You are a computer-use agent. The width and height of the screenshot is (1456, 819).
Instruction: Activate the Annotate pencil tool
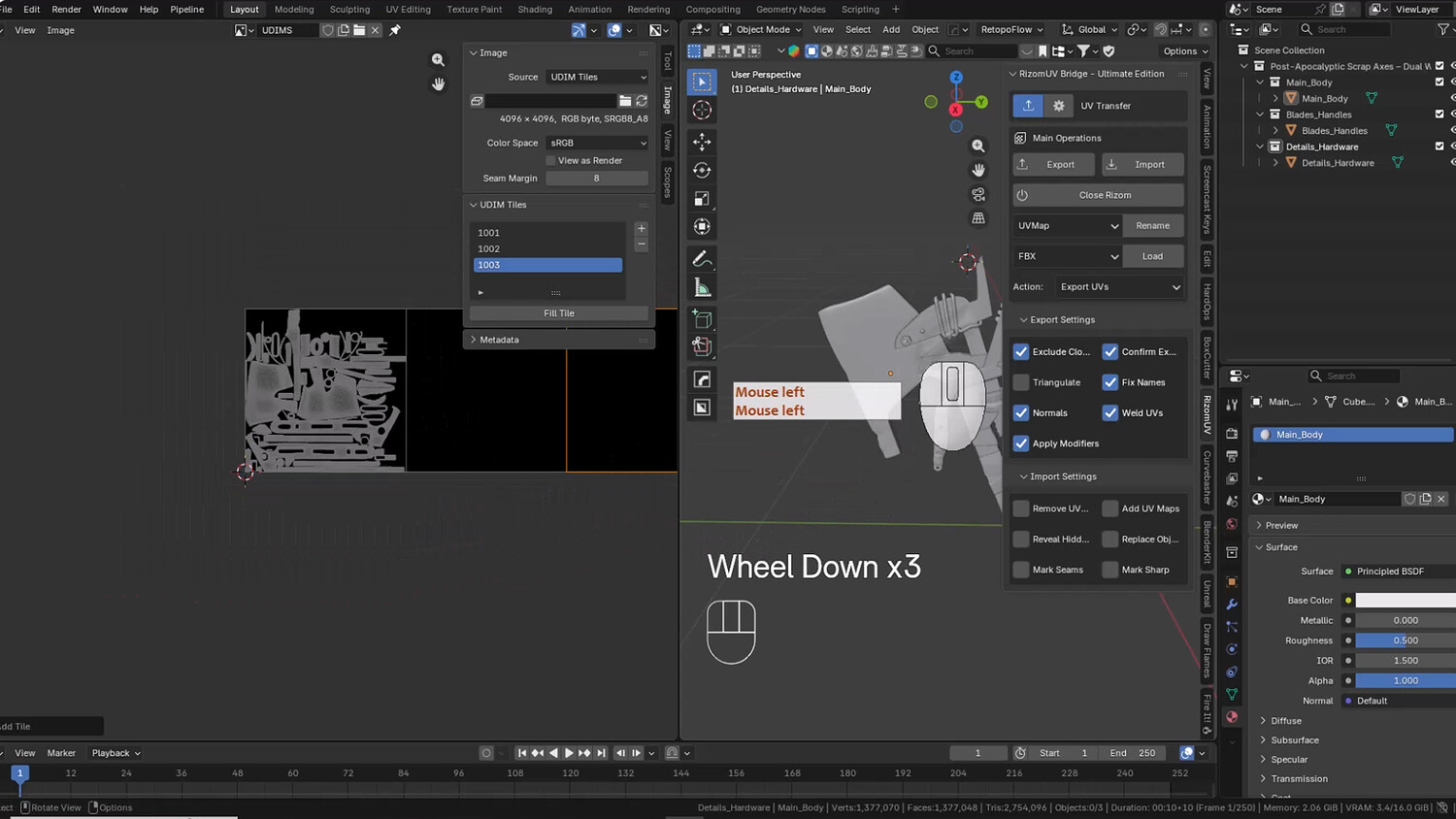(x=702, y=259)
